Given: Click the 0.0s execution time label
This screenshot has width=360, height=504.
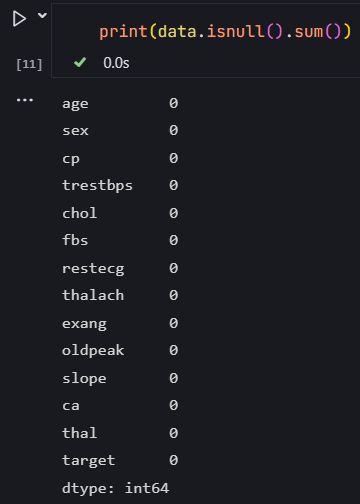Looking at the screenshot, I should tap(116, 63).
